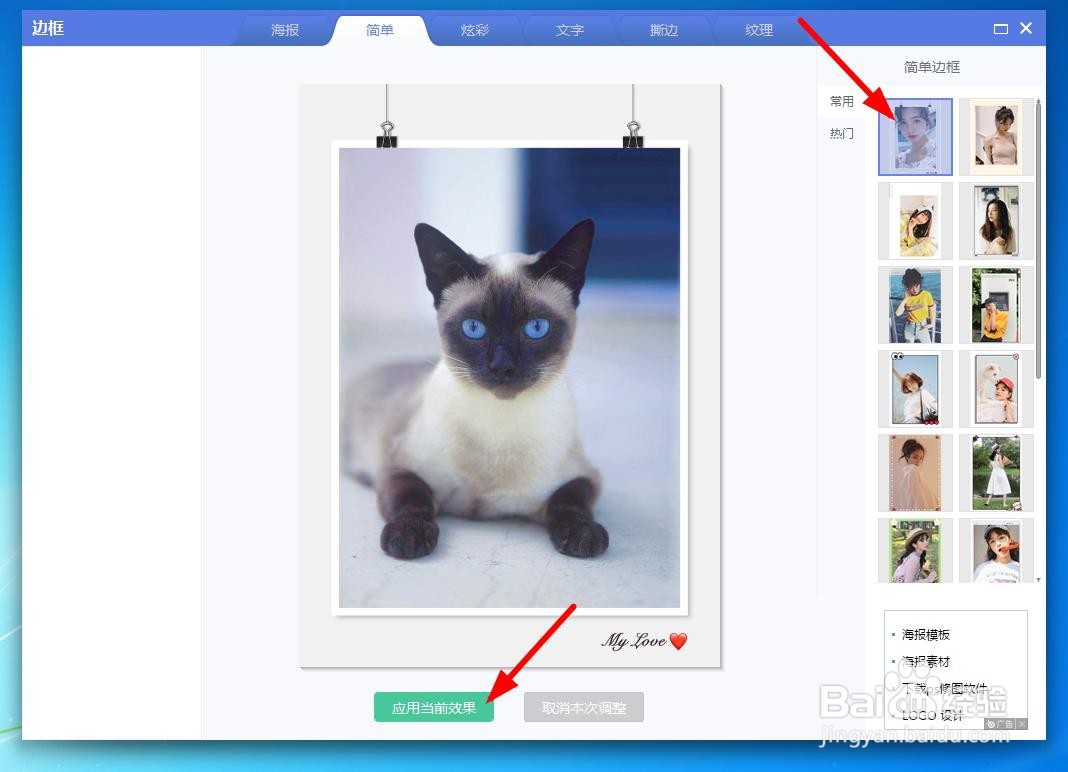The width and height of the screenshot is (1068, 772).
Task: Open the 纹理 border tab
Action: coord(759,30)
